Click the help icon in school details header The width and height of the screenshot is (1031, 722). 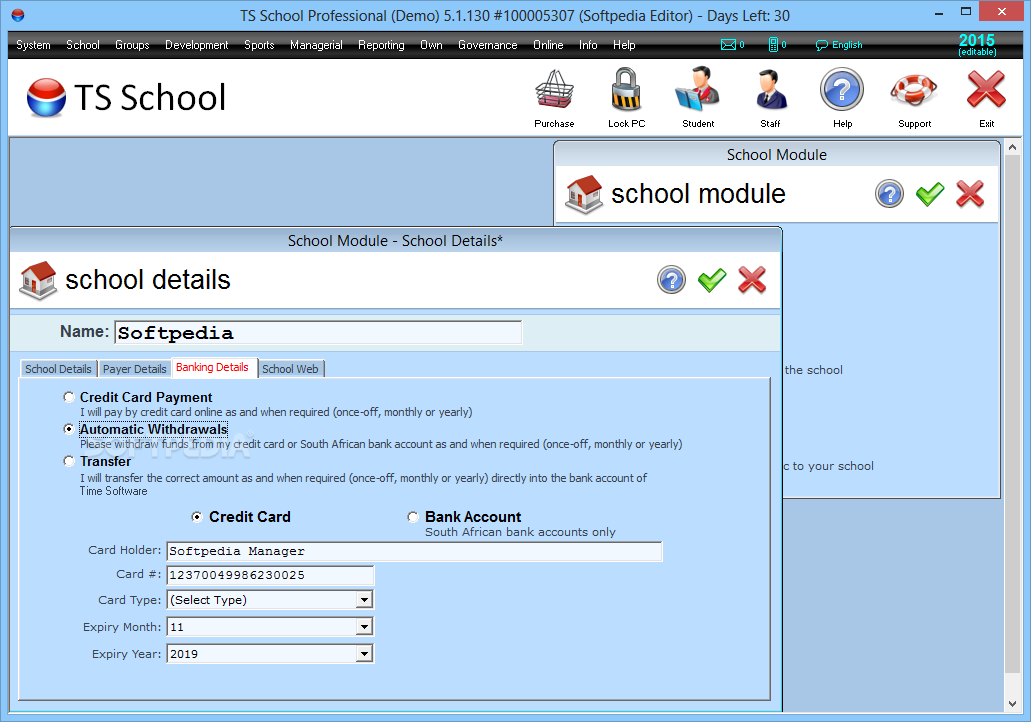point(671,280)
